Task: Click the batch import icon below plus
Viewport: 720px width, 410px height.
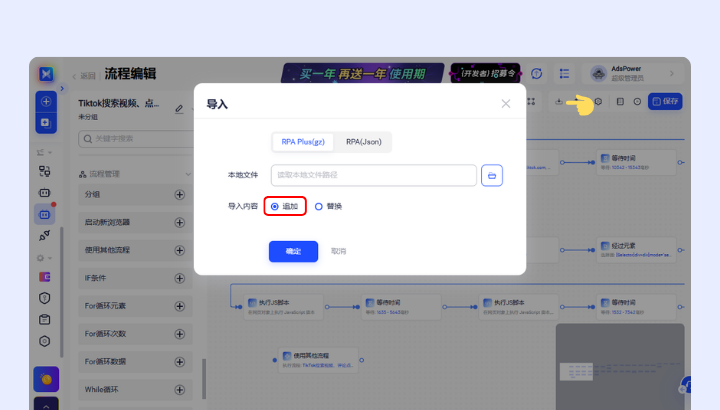Action: [x=46, y=123]
